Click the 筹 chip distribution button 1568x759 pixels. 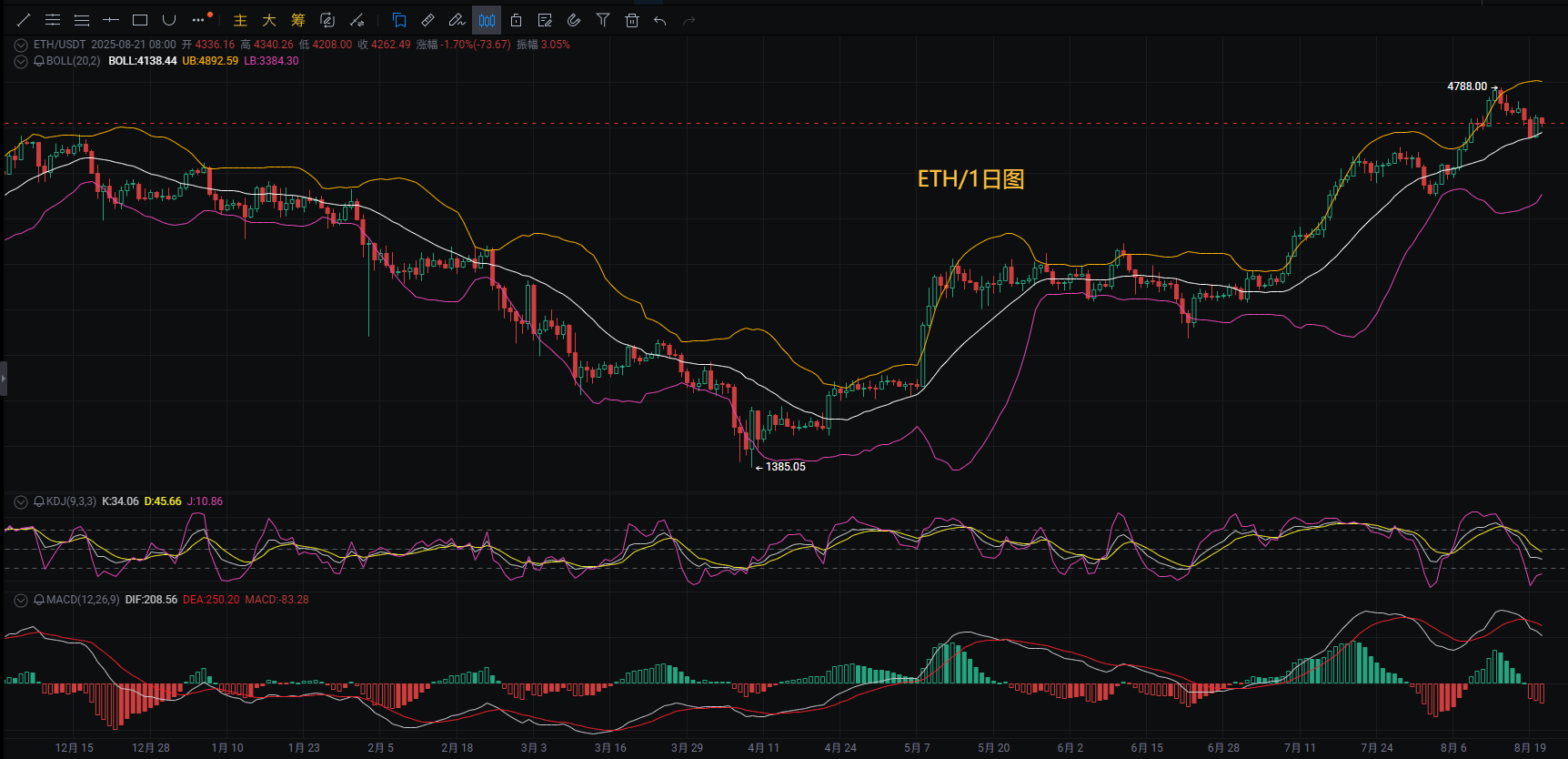[x=298, y=20]
